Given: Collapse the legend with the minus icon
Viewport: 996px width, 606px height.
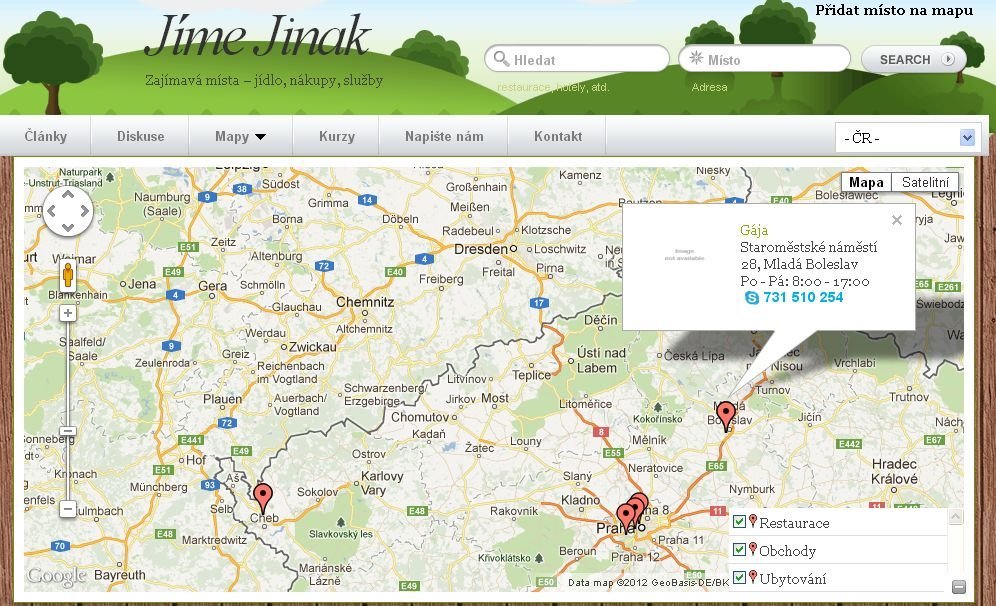Looking at the screenshot, I should 958,587.
